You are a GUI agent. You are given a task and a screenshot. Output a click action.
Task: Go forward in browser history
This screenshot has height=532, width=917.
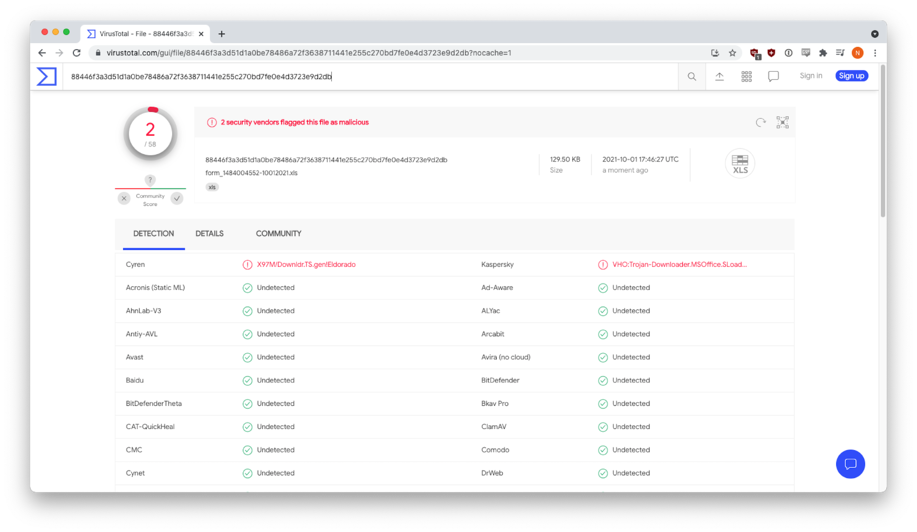pos(59,53)
